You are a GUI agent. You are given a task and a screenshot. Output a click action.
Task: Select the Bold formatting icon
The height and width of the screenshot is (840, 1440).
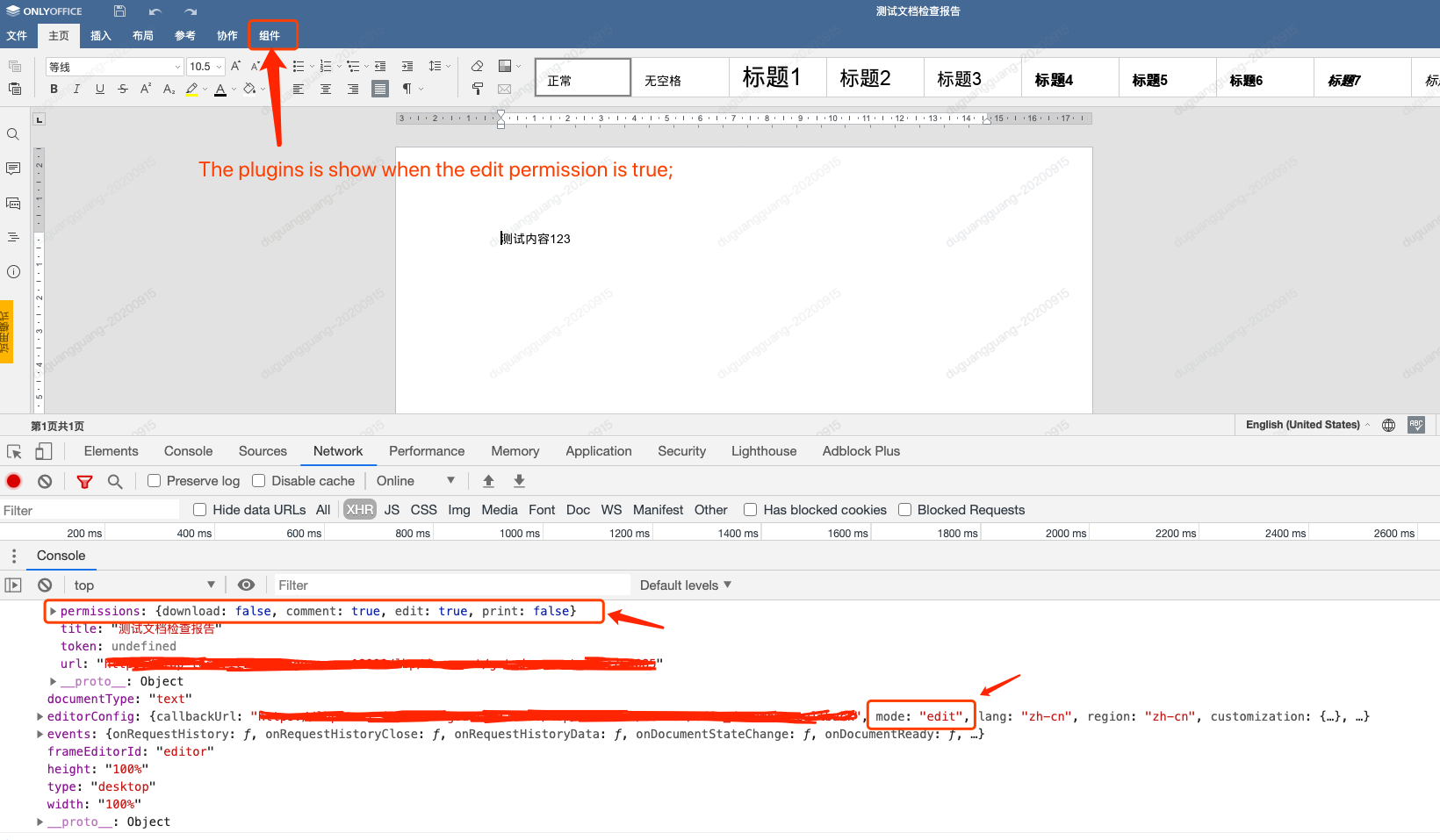[54, 88]
